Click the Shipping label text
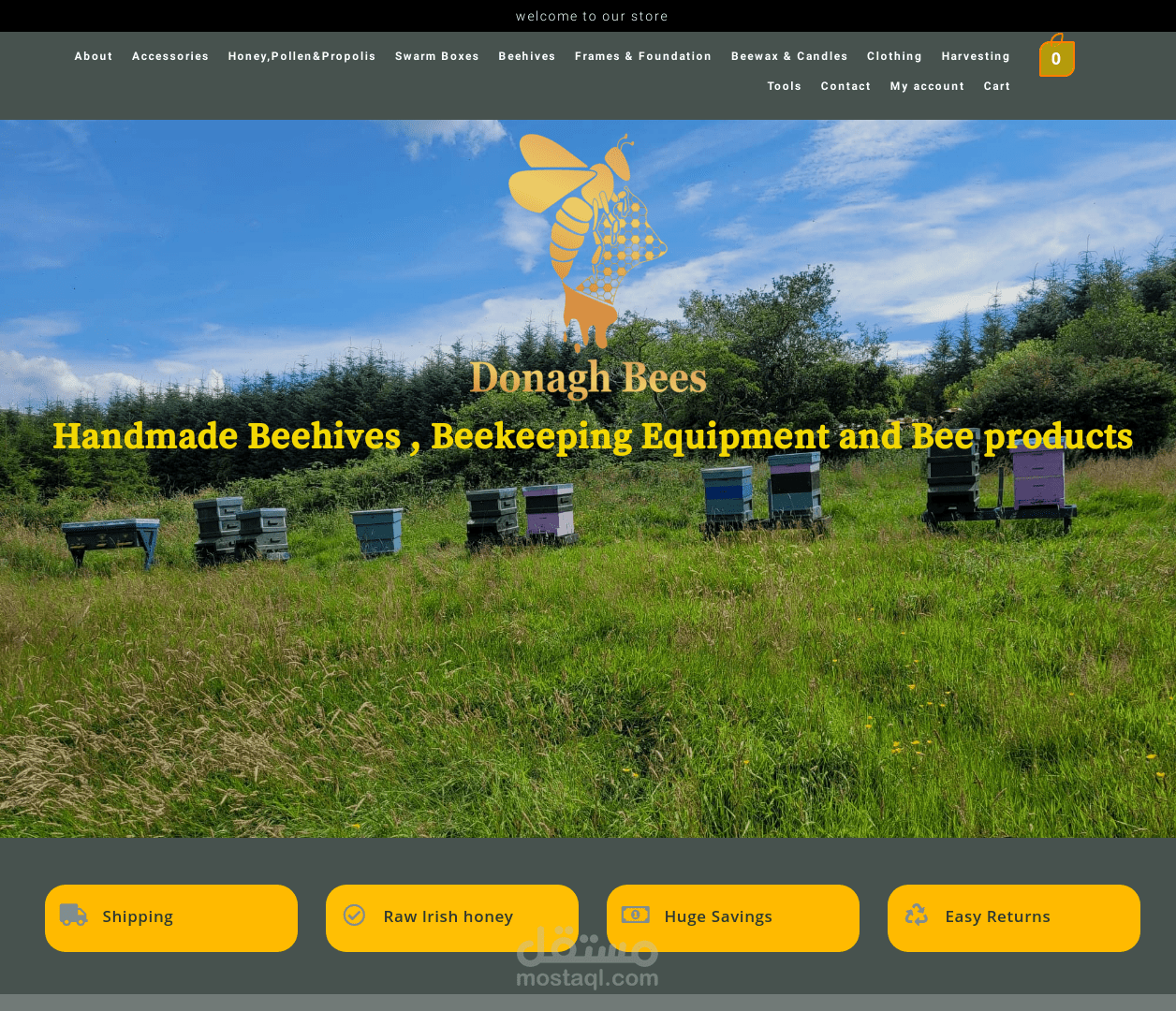The image size is (1176, 1011). tap(138, 916)
